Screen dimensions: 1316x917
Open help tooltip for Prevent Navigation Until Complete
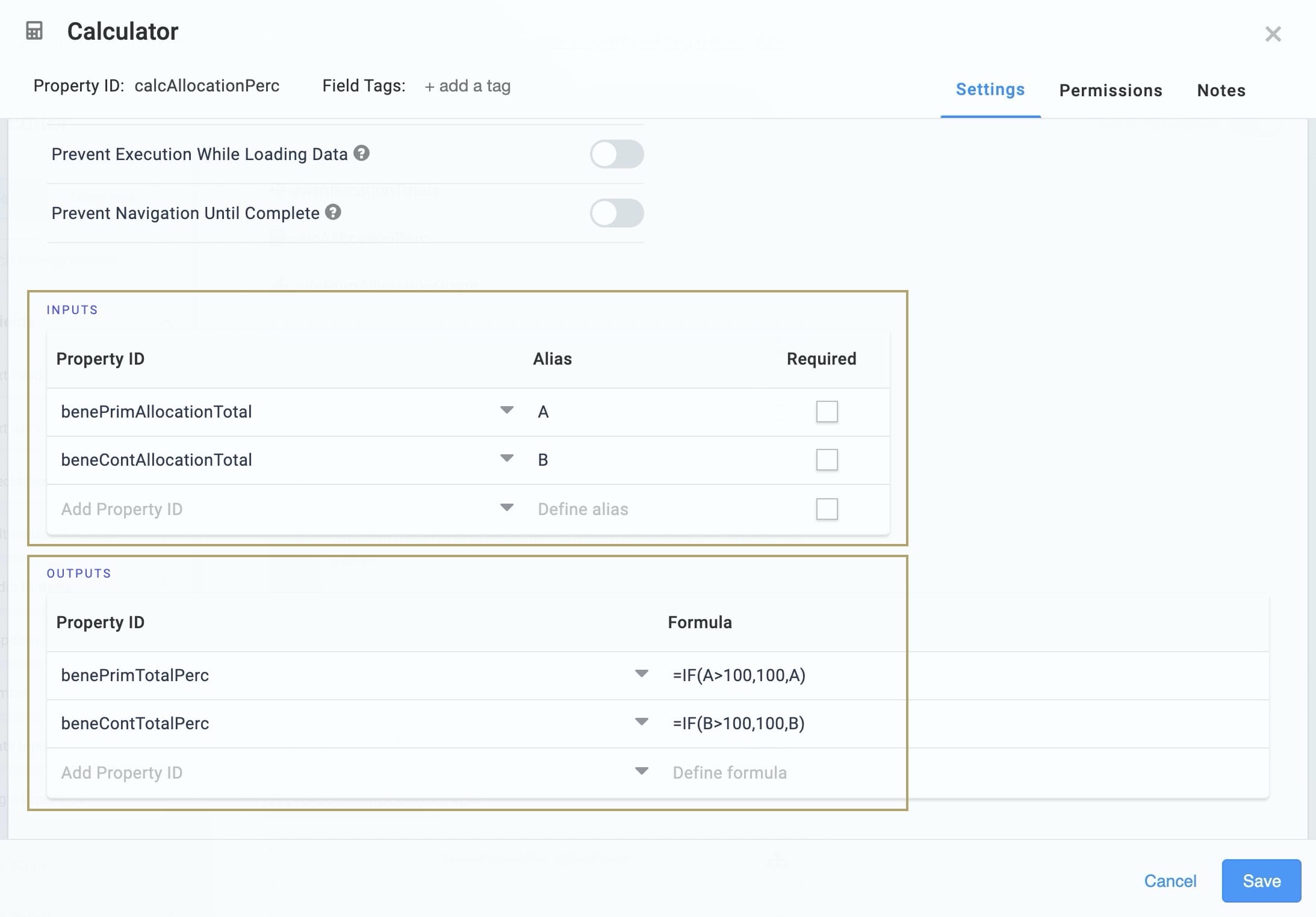pyautogui.click(x=333, y=212)
